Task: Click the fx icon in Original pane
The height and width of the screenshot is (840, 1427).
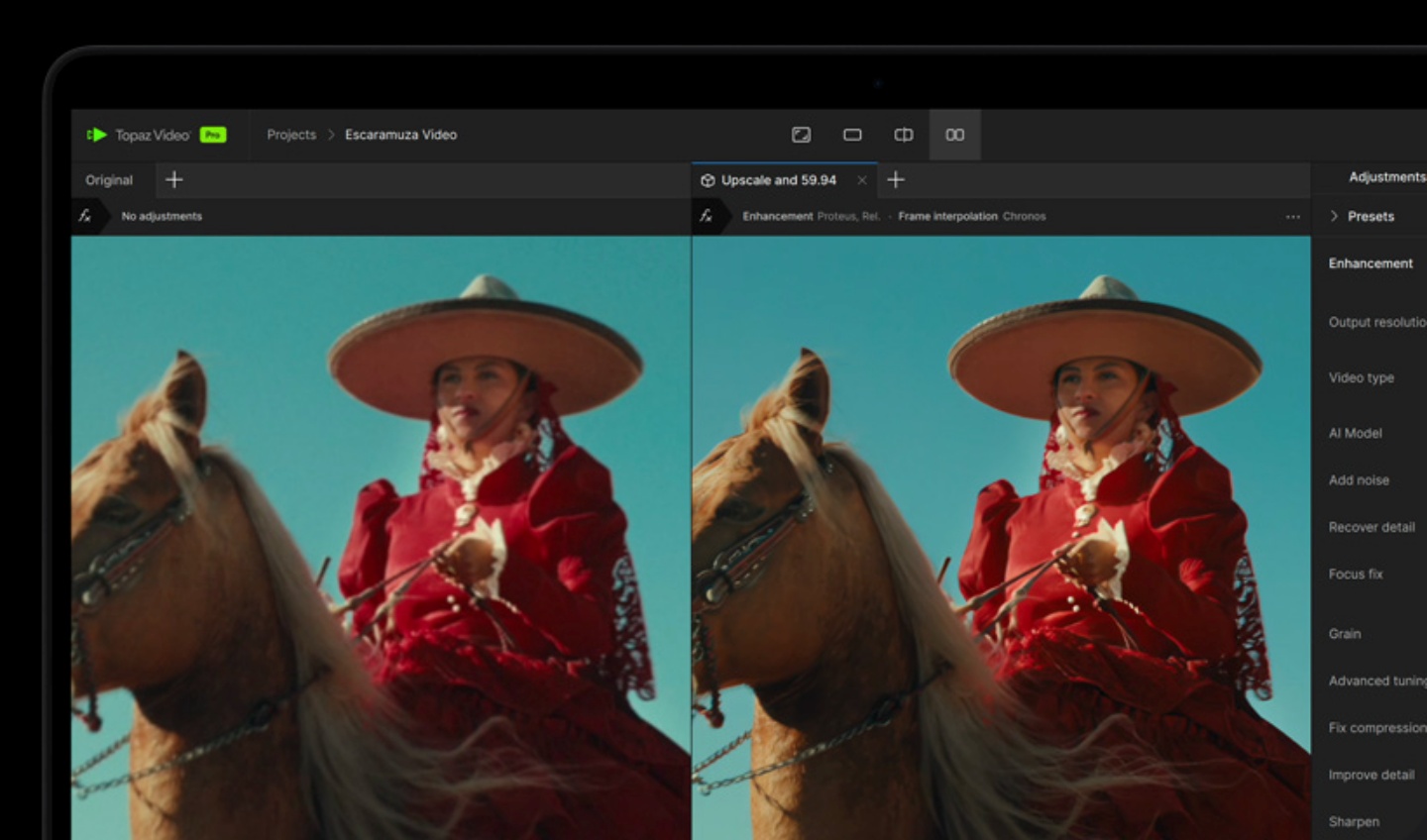Action: pos(85,216)
